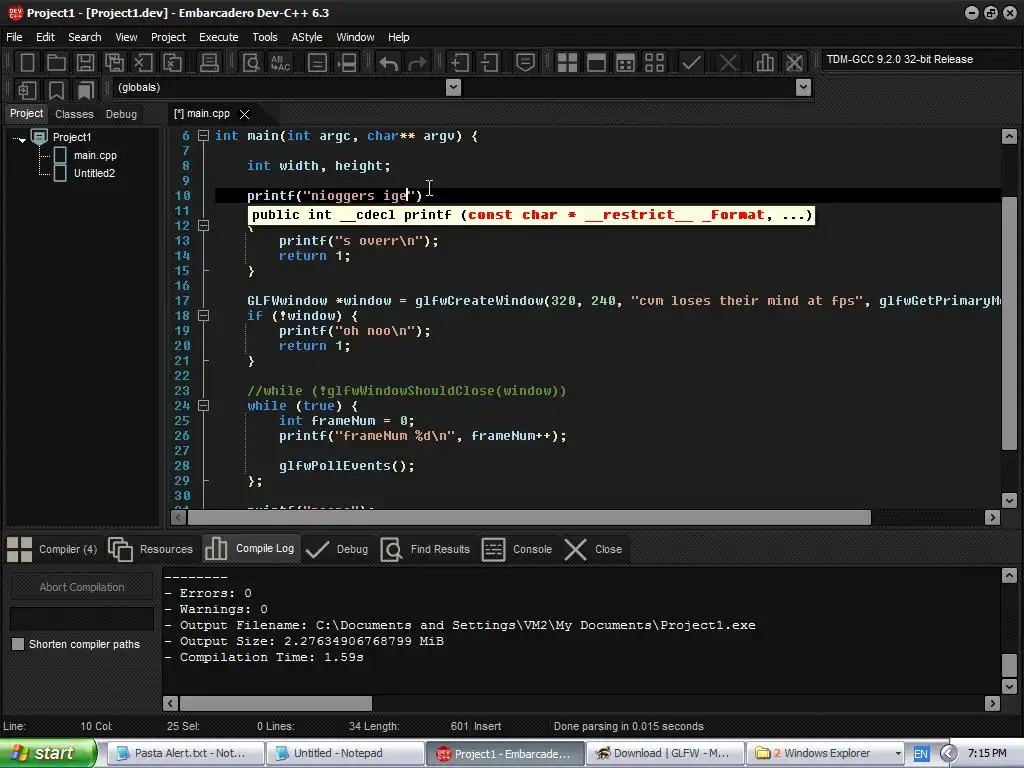Click the Toggle bookmark icon
1024x768 pixels.
(56, 89)
